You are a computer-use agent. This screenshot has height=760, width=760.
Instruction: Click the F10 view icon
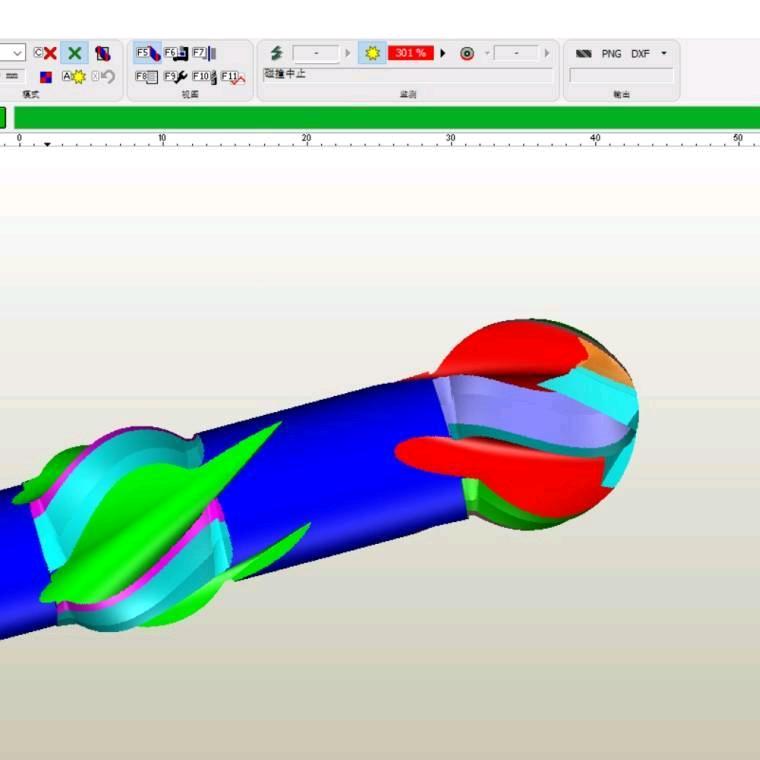(x=204, y=76)
